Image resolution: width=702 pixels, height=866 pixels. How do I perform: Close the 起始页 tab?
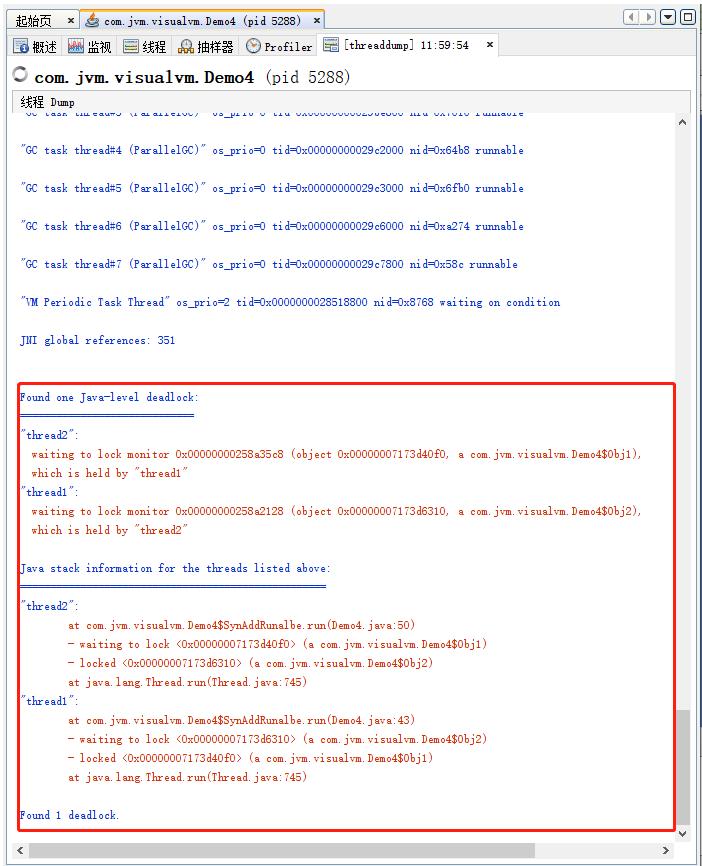pos(71,20)
